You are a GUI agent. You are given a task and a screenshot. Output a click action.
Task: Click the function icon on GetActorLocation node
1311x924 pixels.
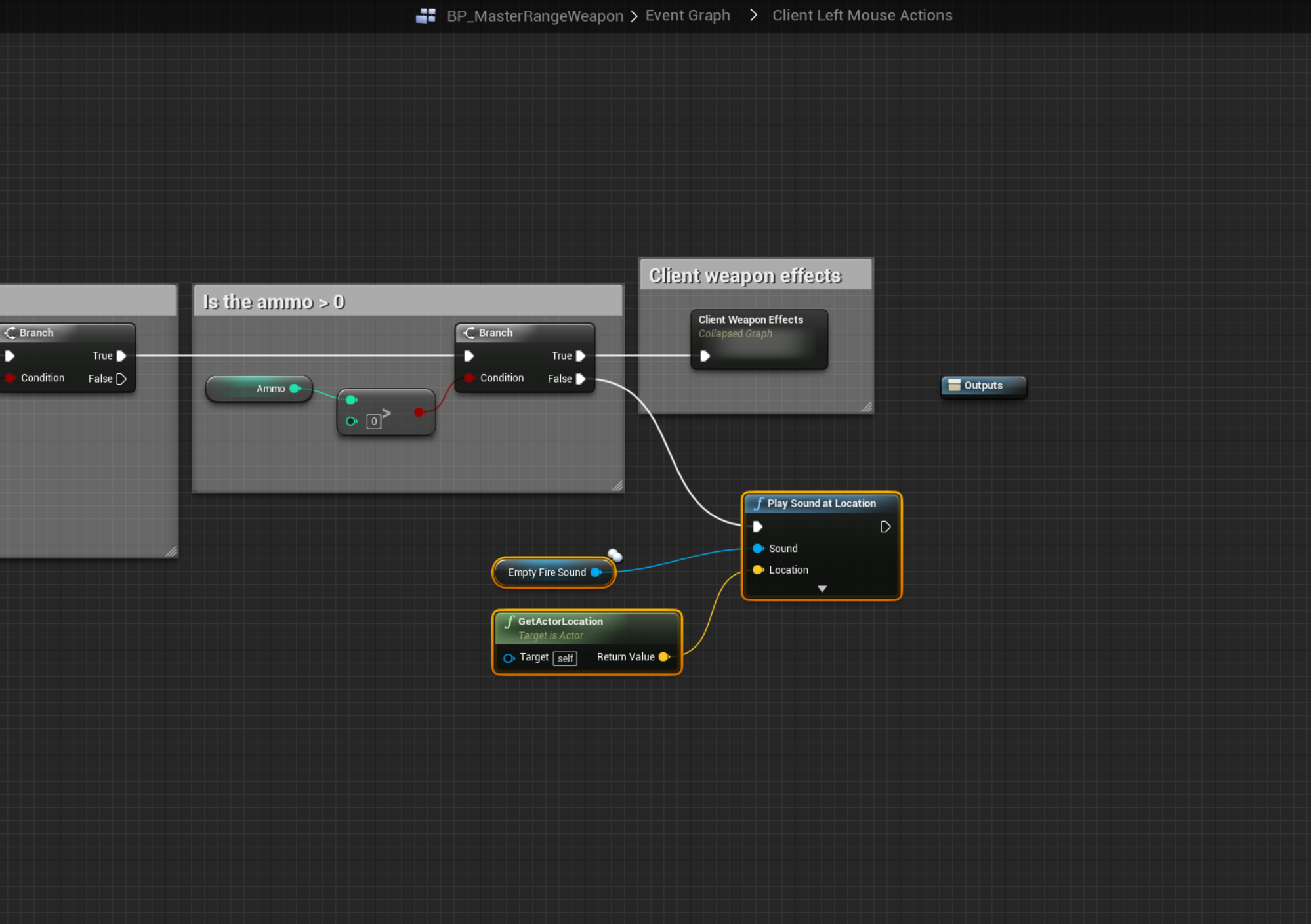pyautogui.click(x=509, y=621)
